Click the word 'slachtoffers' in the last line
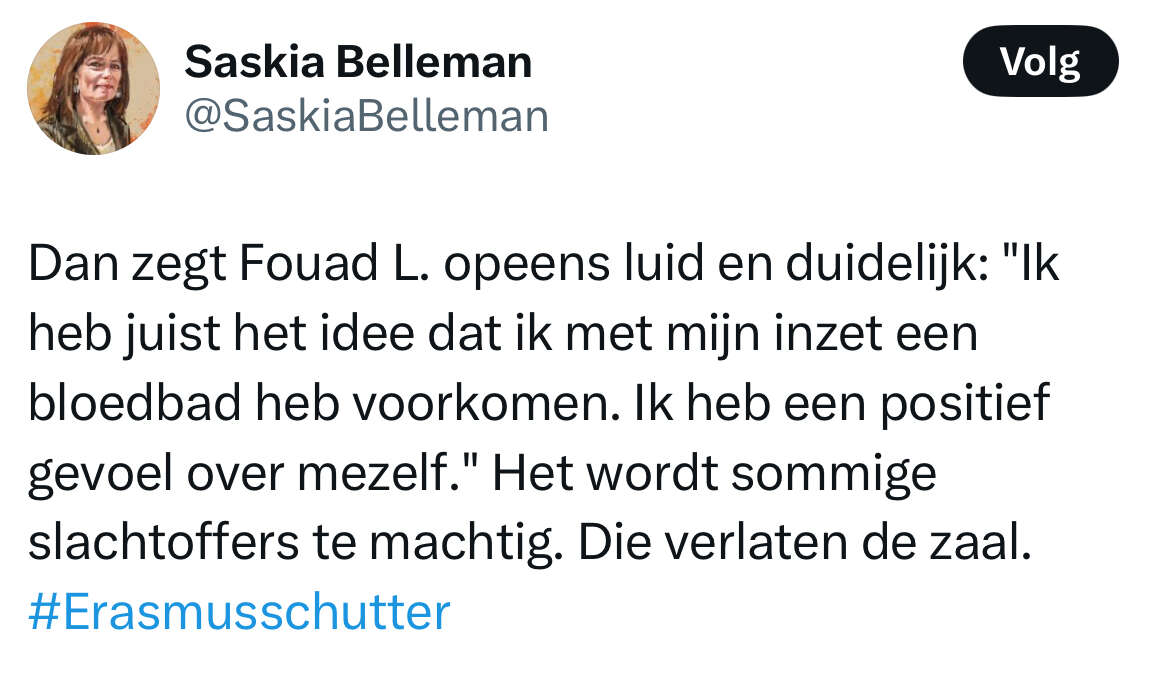 163,543
